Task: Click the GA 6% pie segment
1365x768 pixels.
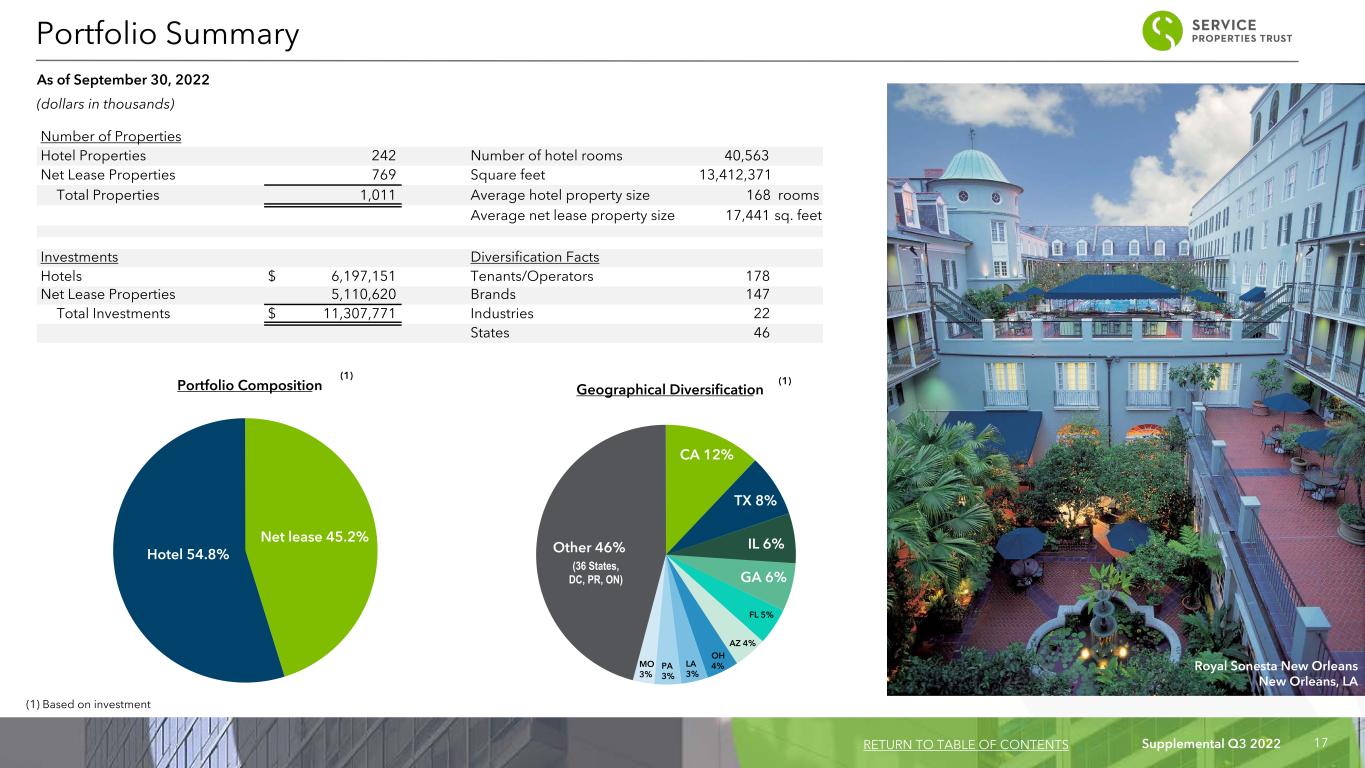Action: (x=762, y=577)
